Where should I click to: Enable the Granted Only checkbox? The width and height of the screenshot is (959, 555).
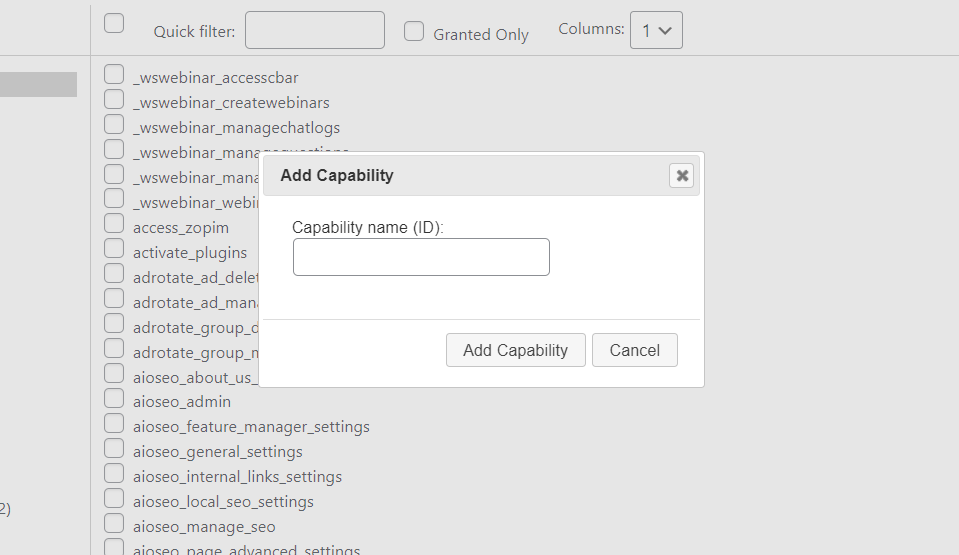414,32
